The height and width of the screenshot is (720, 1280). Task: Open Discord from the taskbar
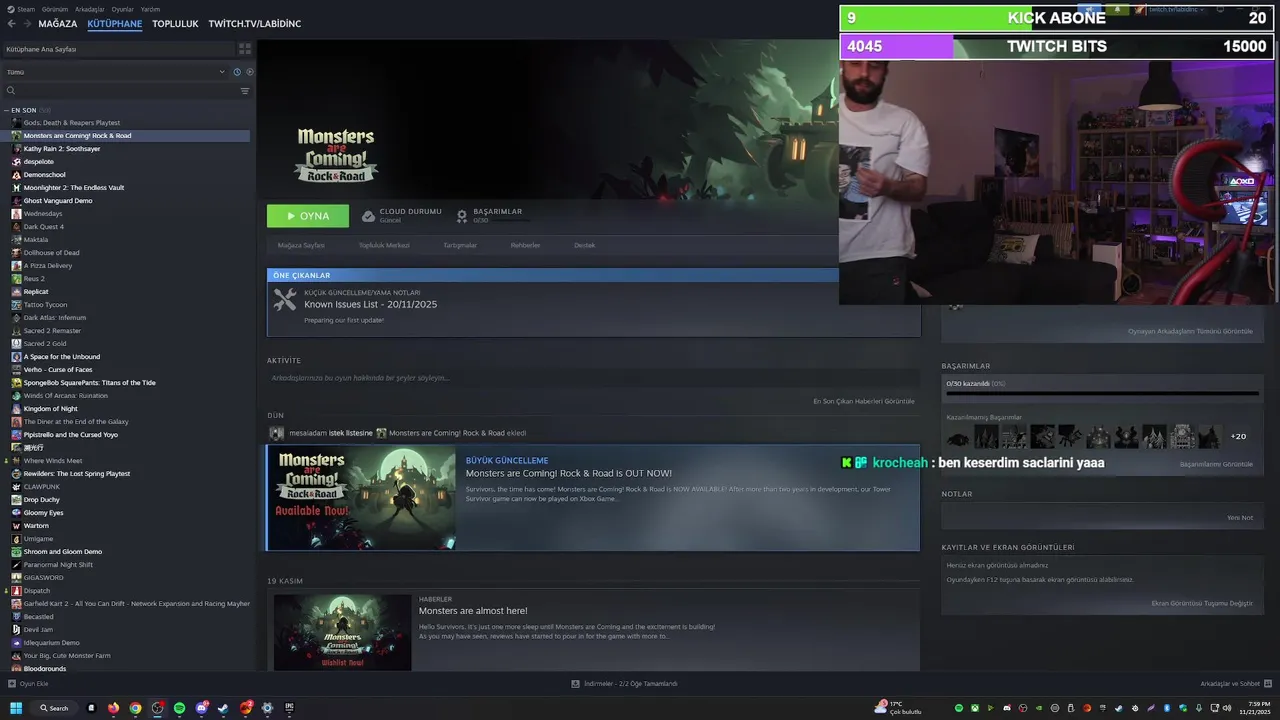coord(201,708)
